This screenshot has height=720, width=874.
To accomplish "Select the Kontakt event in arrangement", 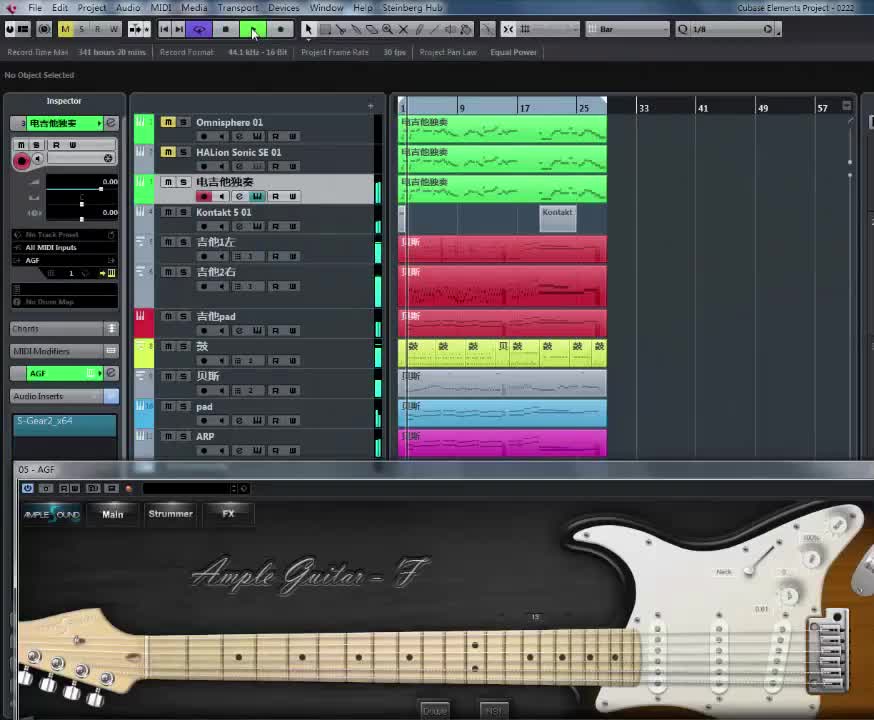I will point(557,218).
